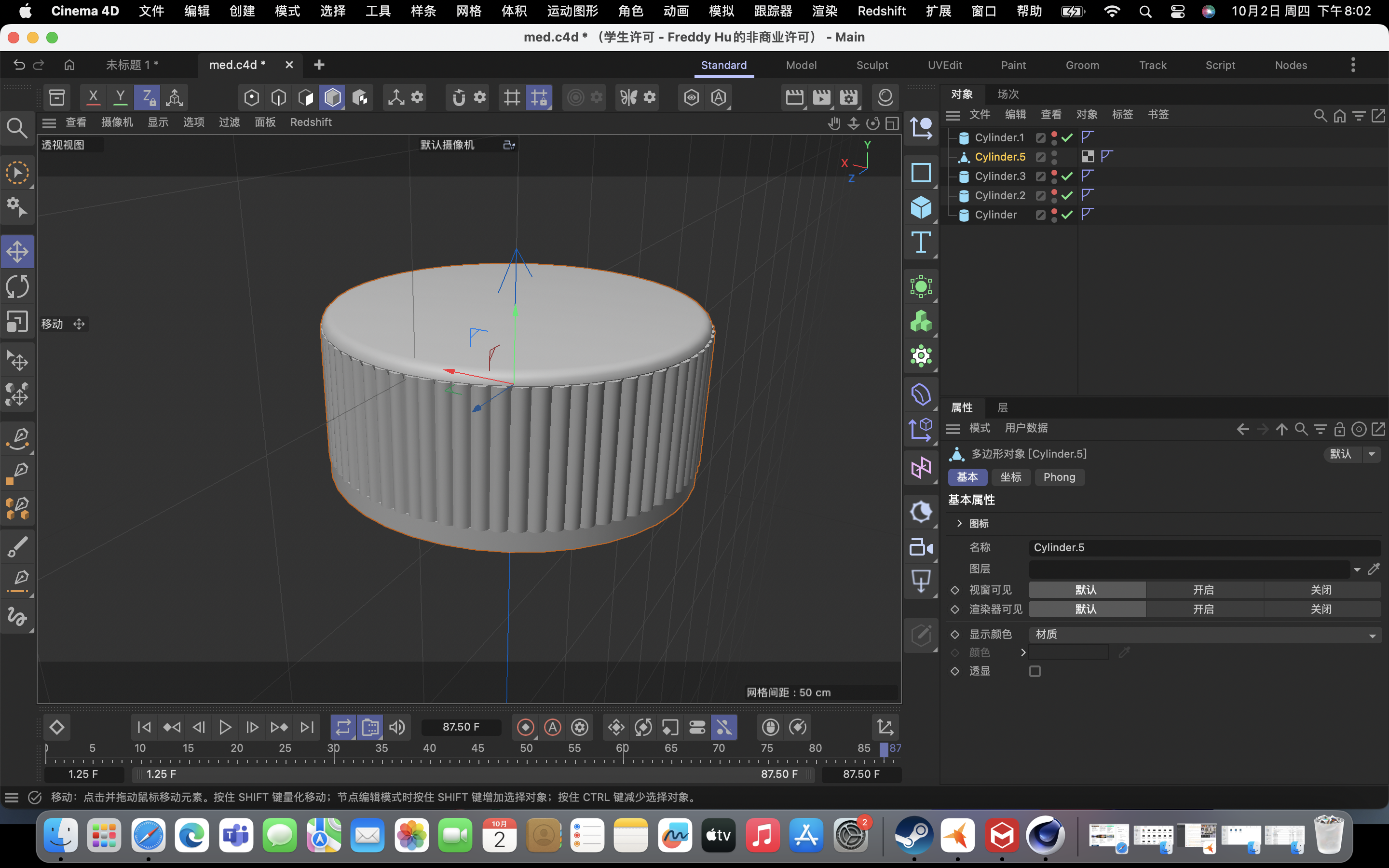Expand the 图标 section in attributes panel

point(959,523)
